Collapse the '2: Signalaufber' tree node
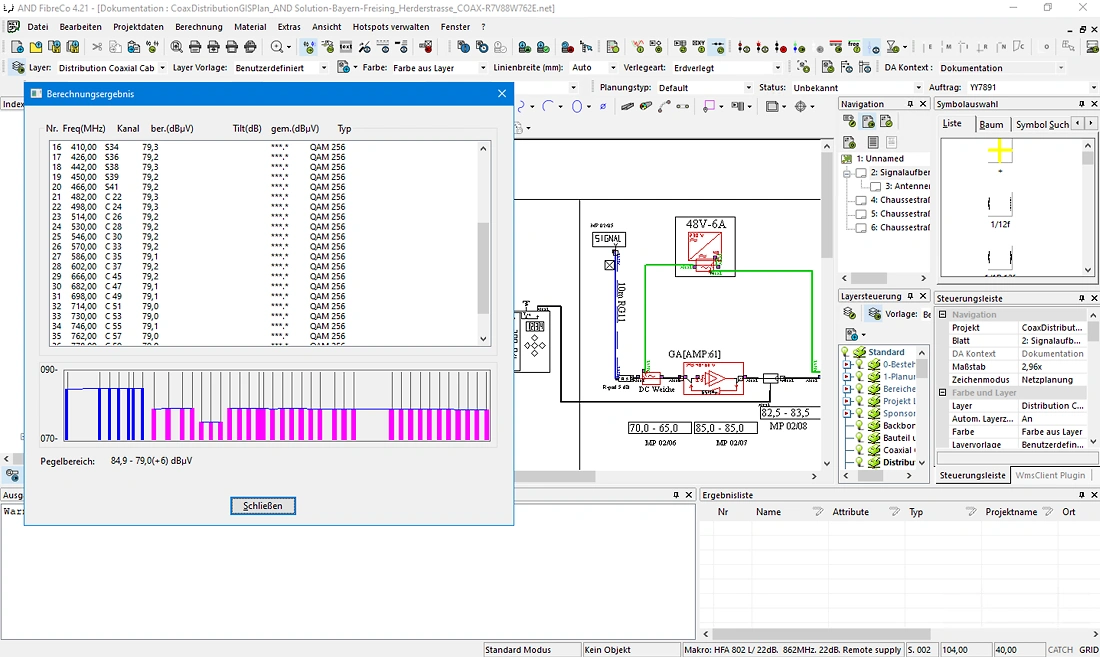The image size is (1100, 657). (x=847, y=172)
